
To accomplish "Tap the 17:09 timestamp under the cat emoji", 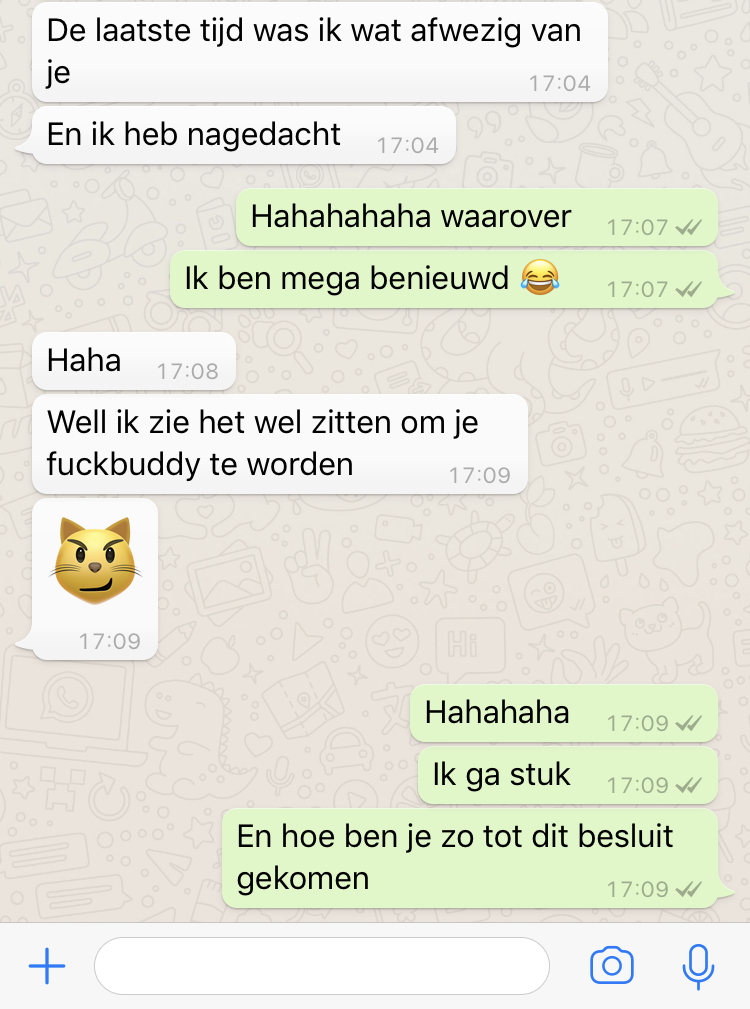I will point(109,641).
